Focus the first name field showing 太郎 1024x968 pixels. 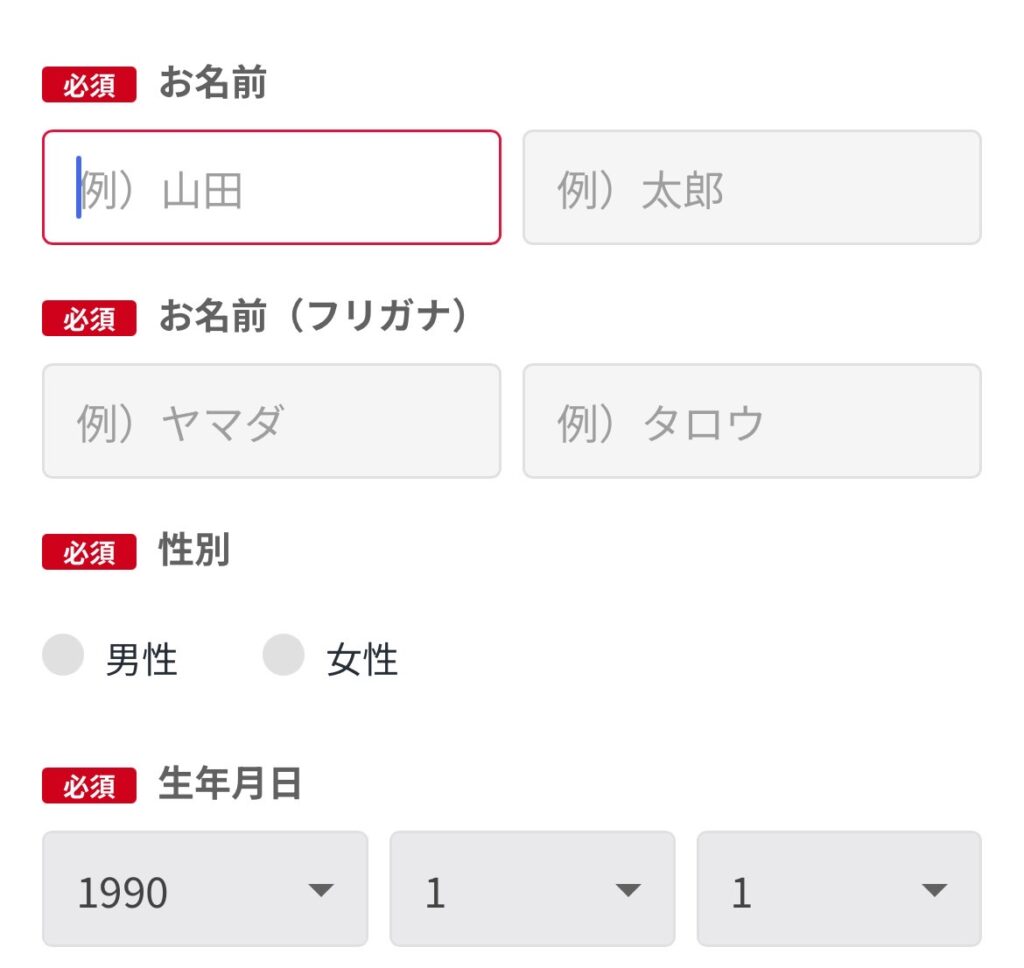751,187
